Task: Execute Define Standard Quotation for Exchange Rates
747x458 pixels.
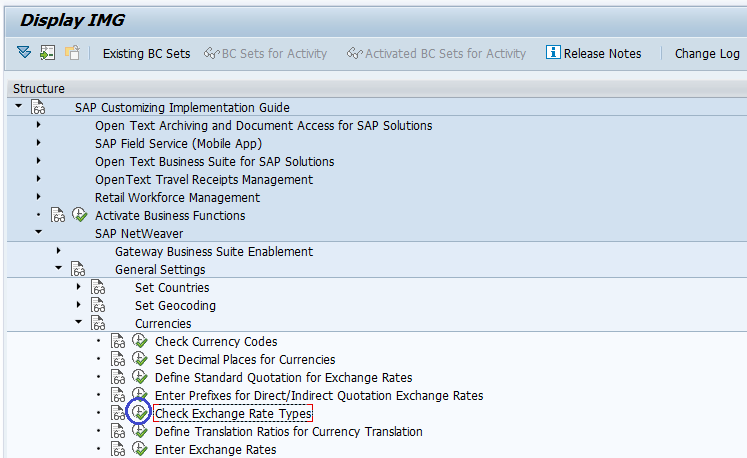Action: 140,377
